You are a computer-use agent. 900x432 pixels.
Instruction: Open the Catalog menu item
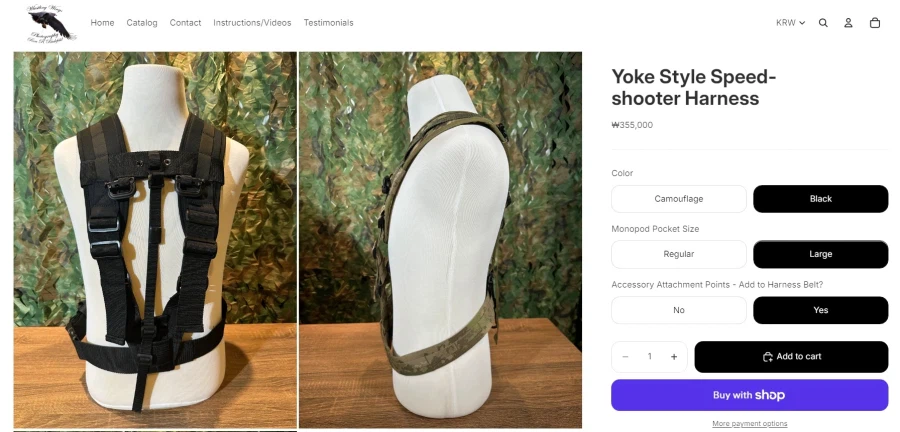tap(142, 23)
